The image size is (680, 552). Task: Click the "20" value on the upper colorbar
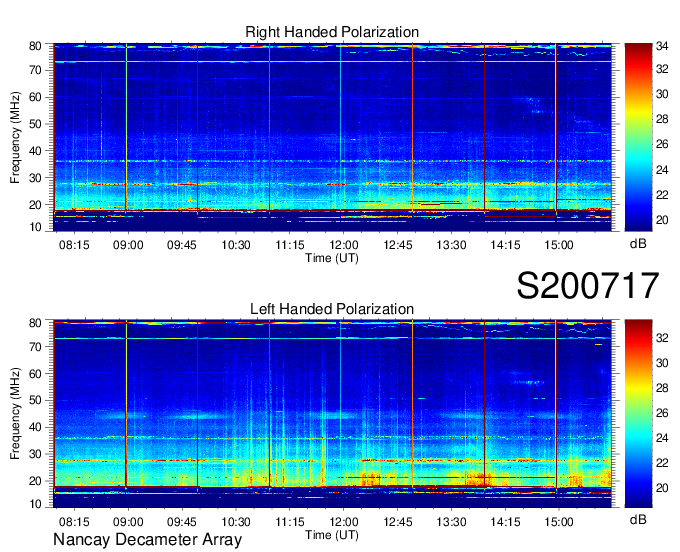662,220
